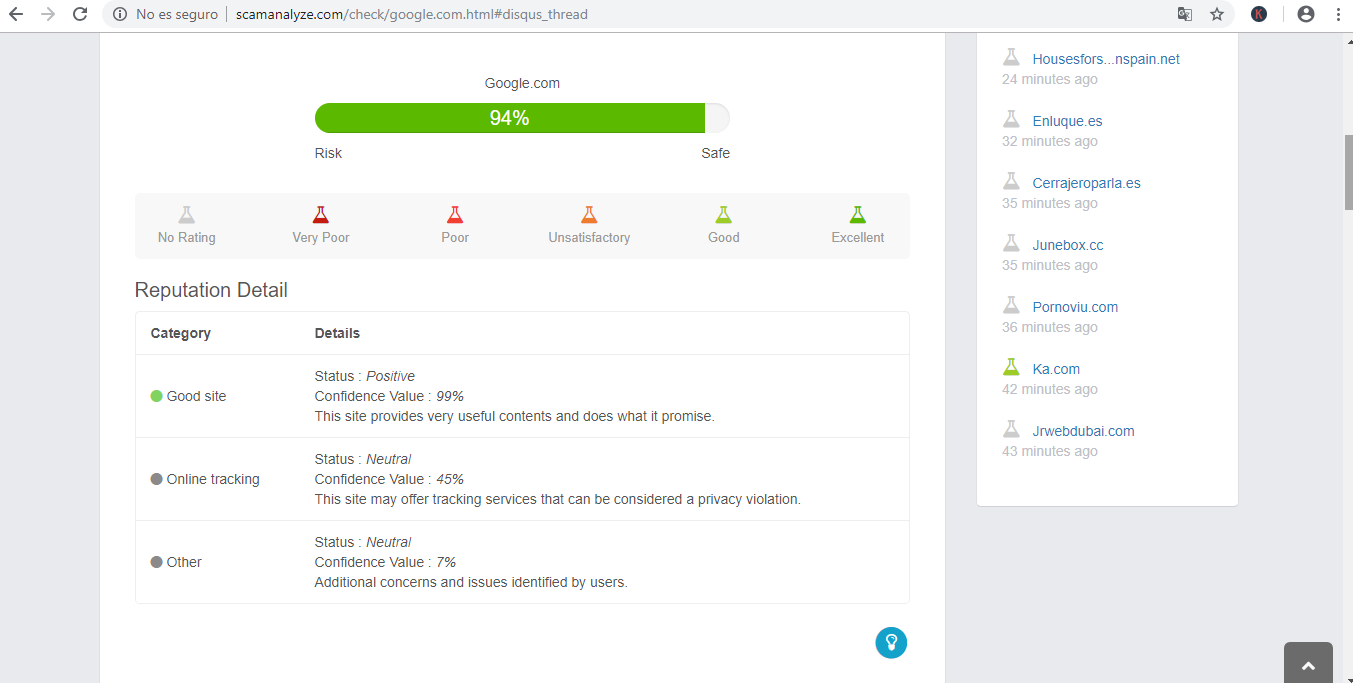Open the red K extension icon
Image resolution: width=1353 pixels, height=683 pixels.
pyautogui.click(x=1259, y=14)
